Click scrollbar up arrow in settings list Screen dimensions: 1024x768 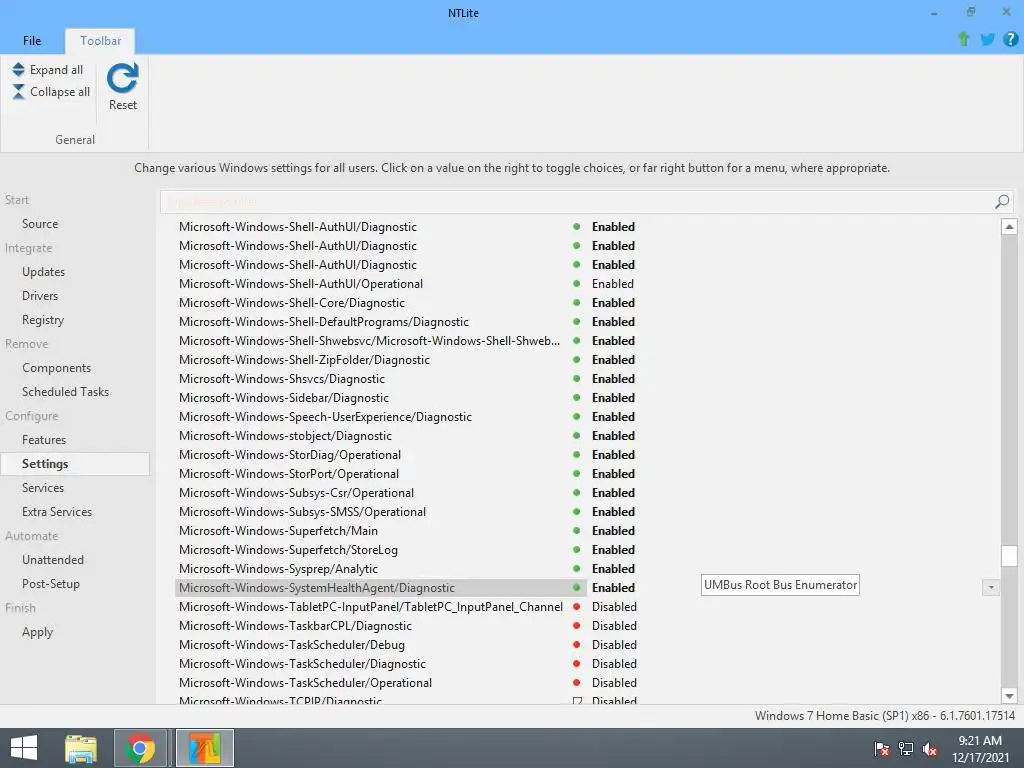point(1009,227)
